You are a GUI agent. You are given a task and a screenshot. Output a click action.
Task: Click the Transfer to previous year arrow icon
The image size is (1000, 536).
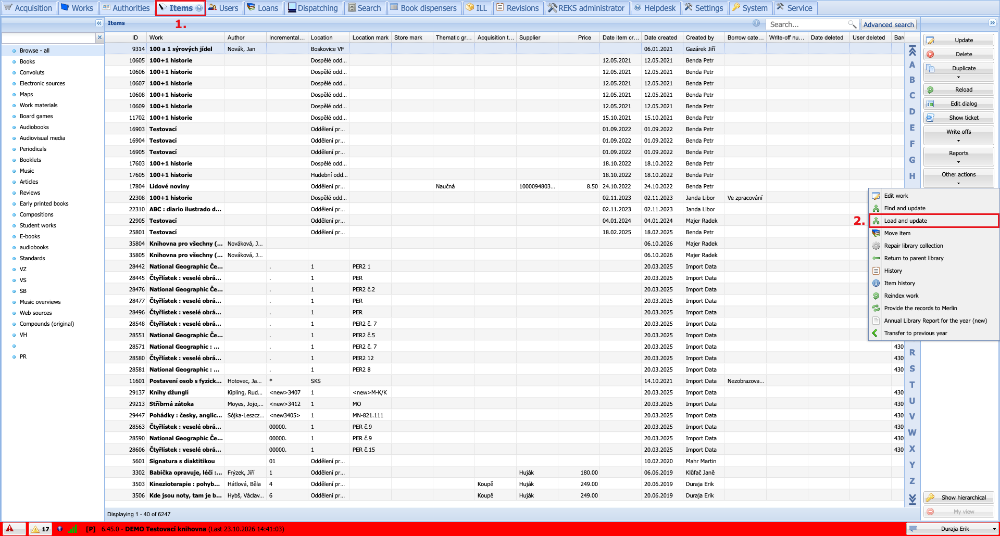[x=876, y=333]
